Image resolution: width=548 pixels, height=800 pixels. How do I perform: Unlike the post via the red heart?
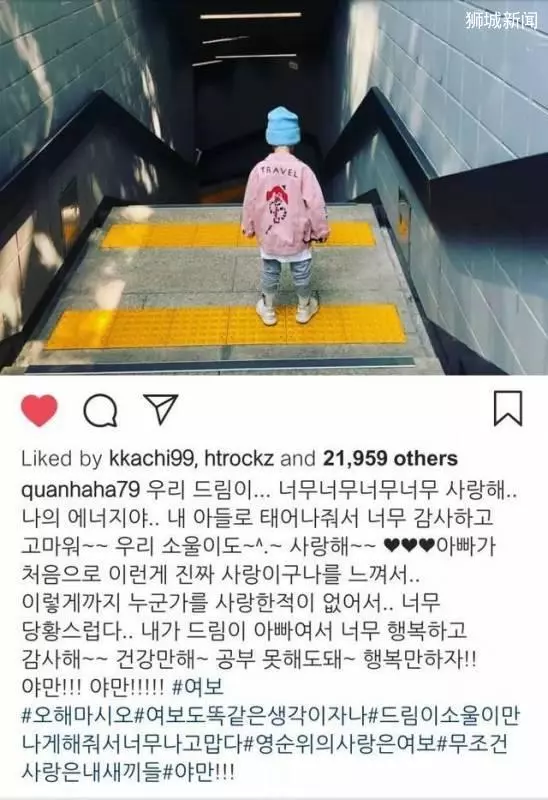39,410
